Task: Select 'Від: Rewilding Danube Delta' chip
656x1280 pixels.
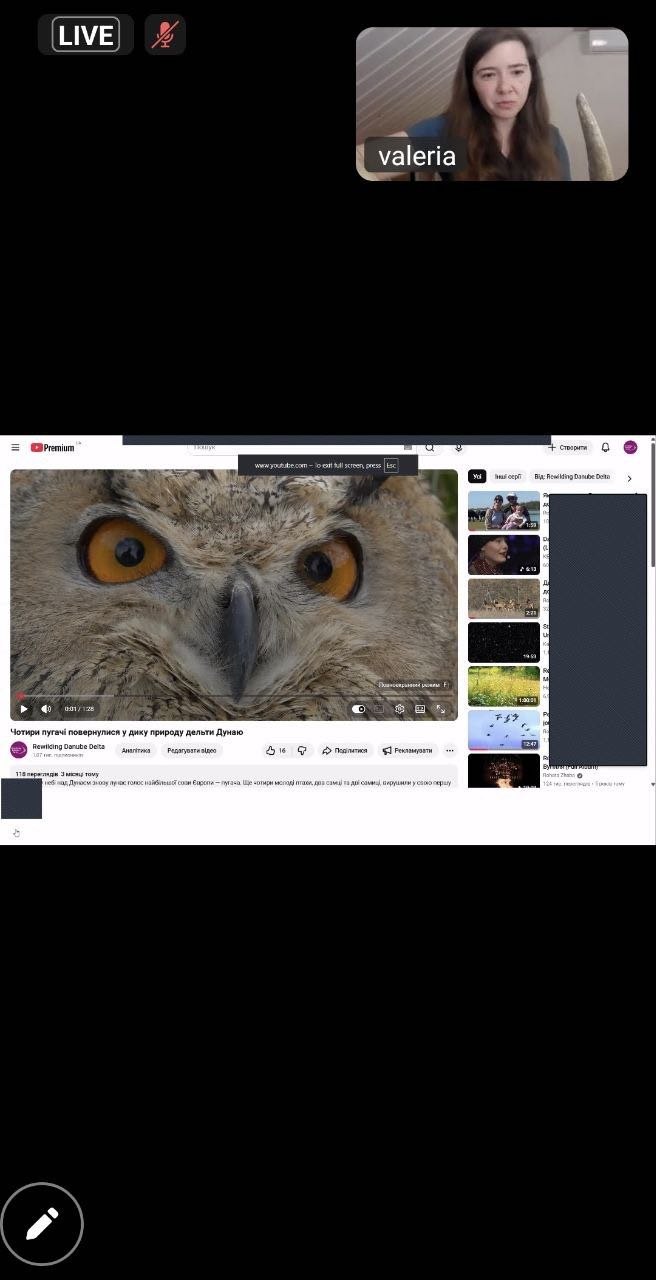Action: click(571, 477)
